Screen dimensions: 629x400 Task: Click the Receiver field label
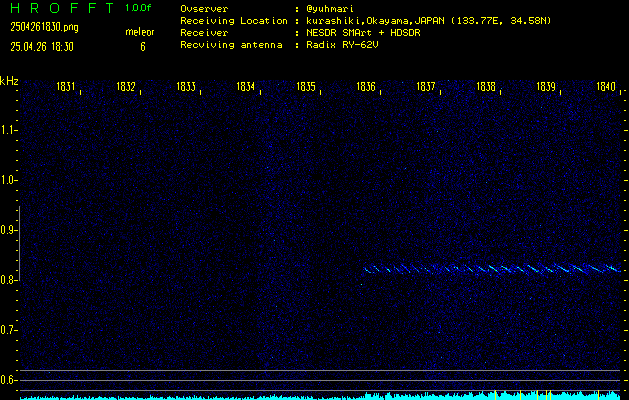click(x=204, y=33)
